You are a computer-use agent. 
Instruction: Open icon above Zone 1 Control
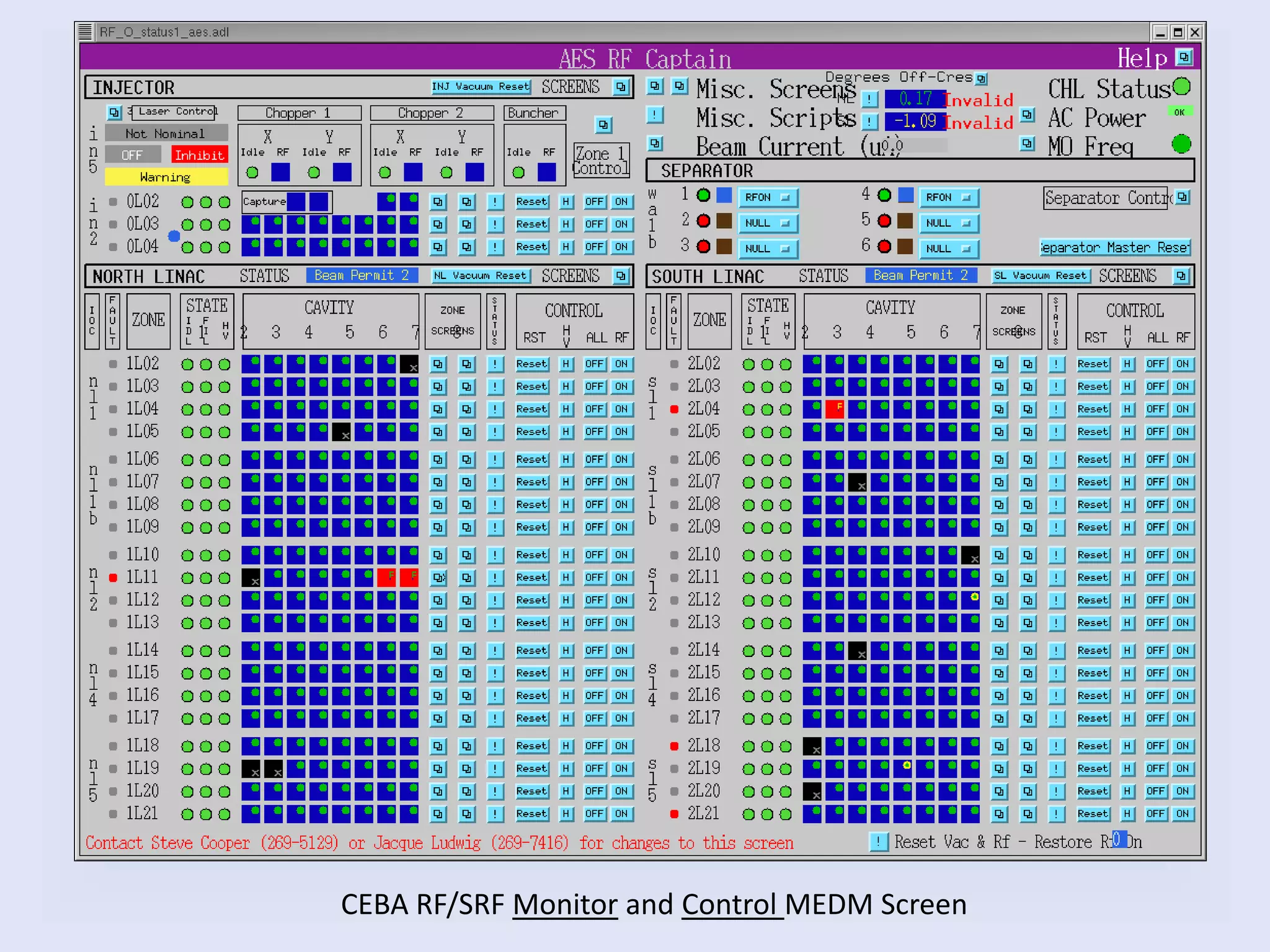click(603, 125)
